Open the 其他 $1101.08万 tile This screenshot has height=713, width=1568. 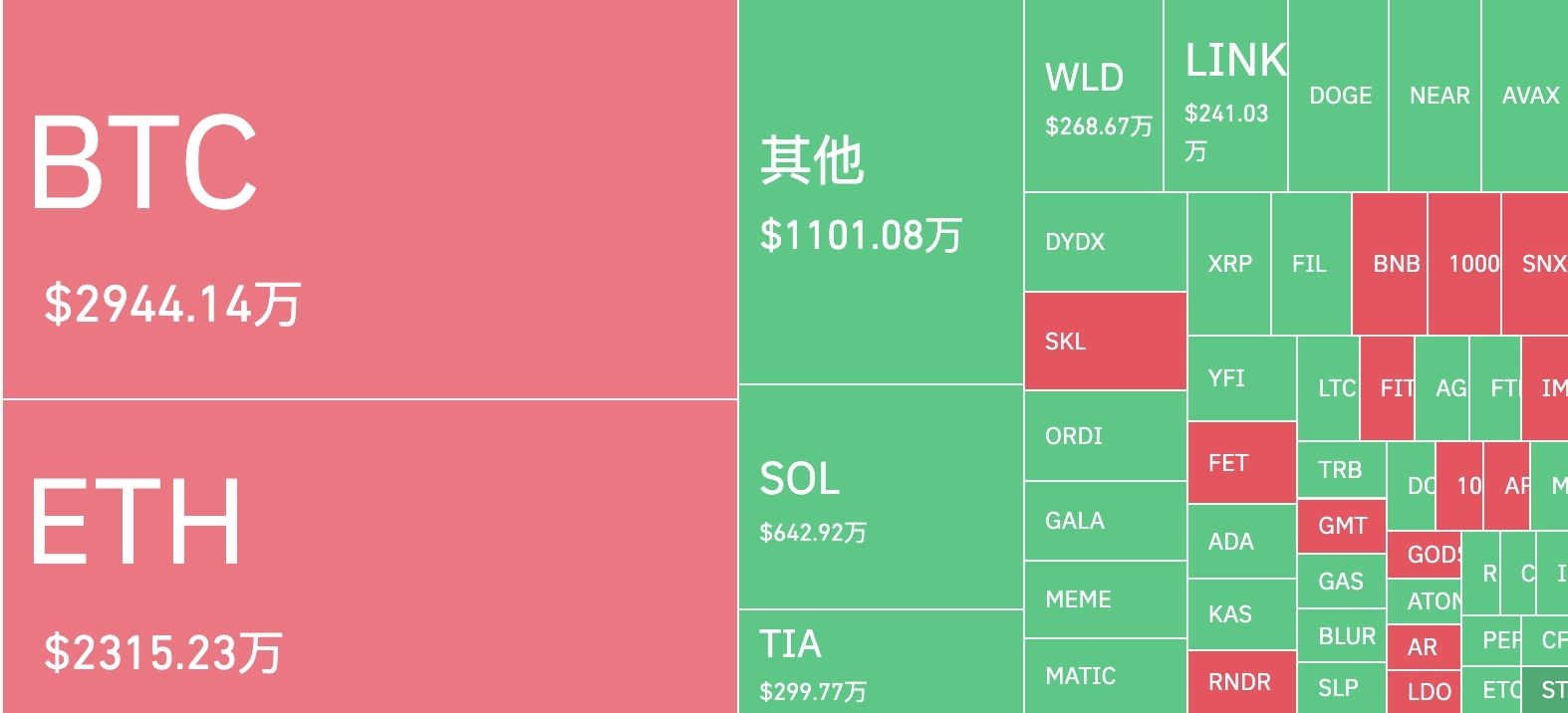click(x=881, y=191)
